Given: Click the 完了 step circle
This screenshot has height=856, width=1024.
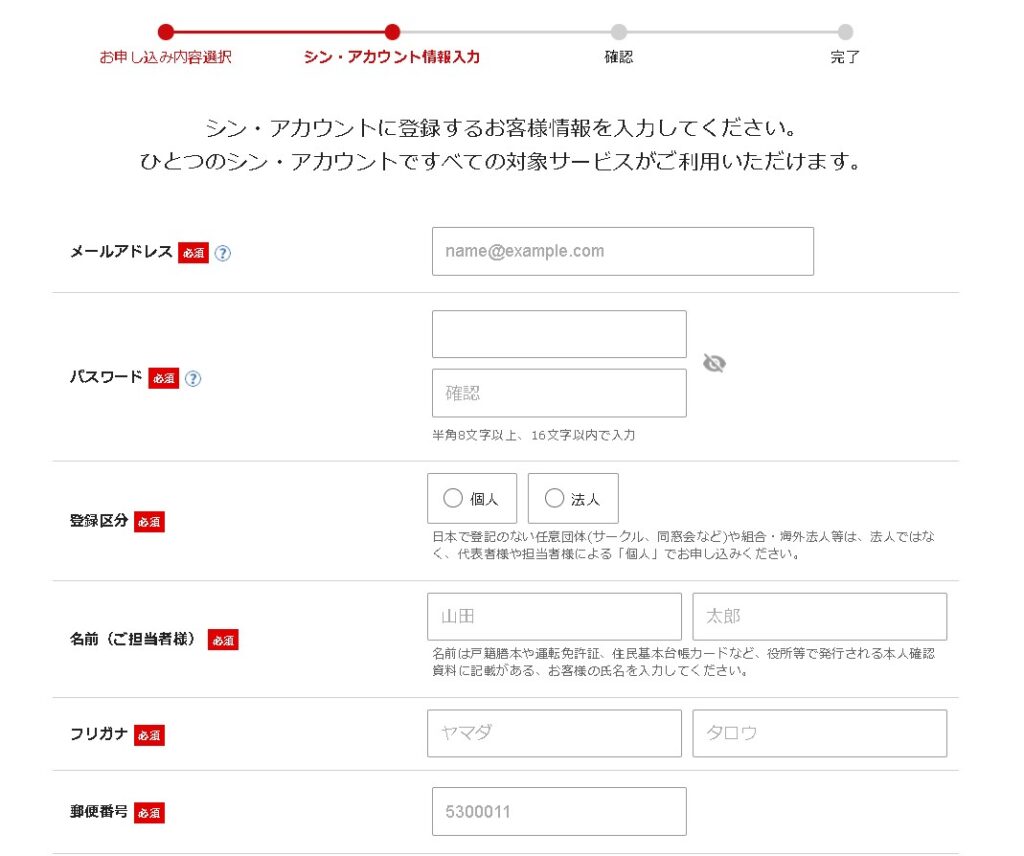Looking at the screenshot, I should click(x=845, y=32).
